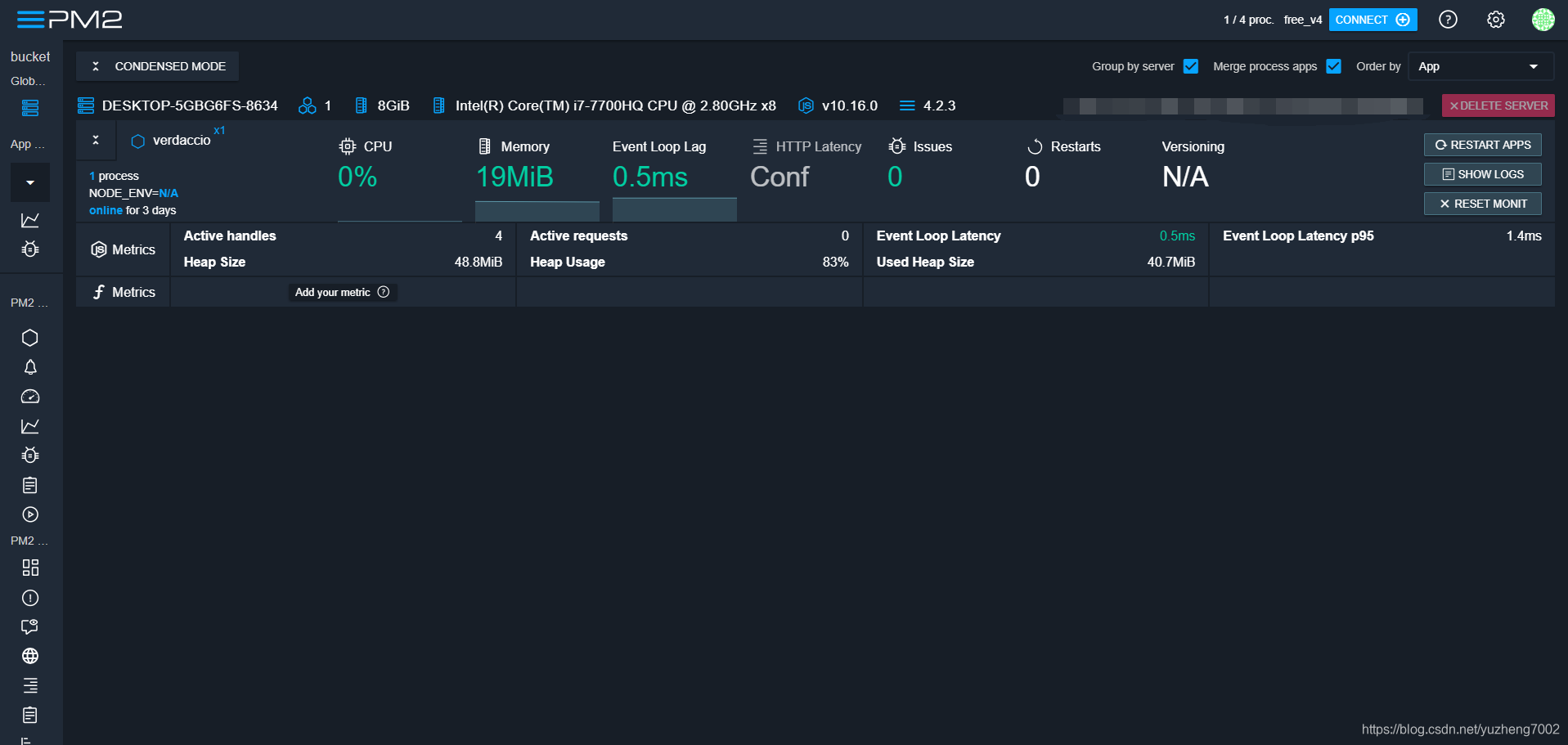The width and height of the screenshot is (1568, 745).
Task: Click Event Loop Latency p95 metric
Action: point(1382,236)
